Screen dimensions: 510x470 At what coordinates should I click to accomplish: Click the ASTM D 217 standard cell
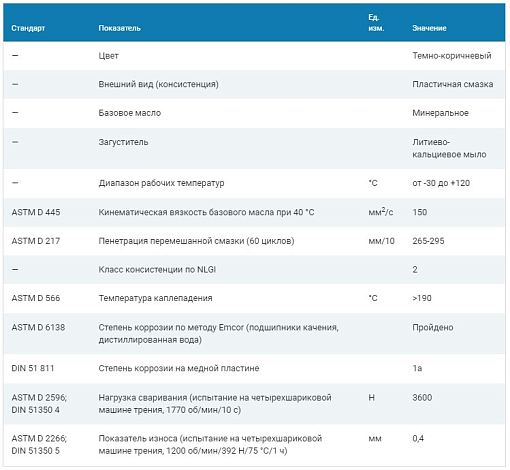click(x=36, y=241)
